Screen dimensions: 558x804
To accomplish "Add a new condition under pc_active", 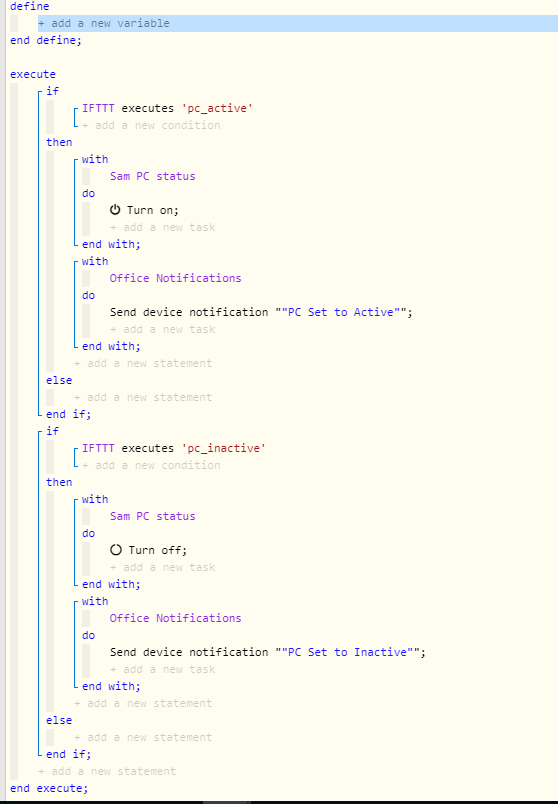I will coord(151,125).
